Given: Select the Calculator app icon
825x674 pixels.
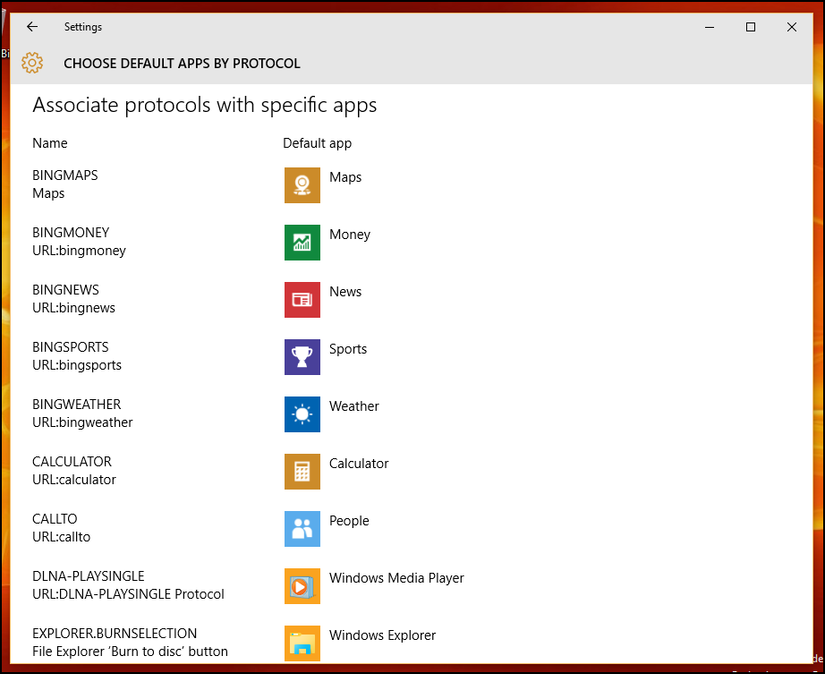Looking at the screenshot, I should (302, 471).
